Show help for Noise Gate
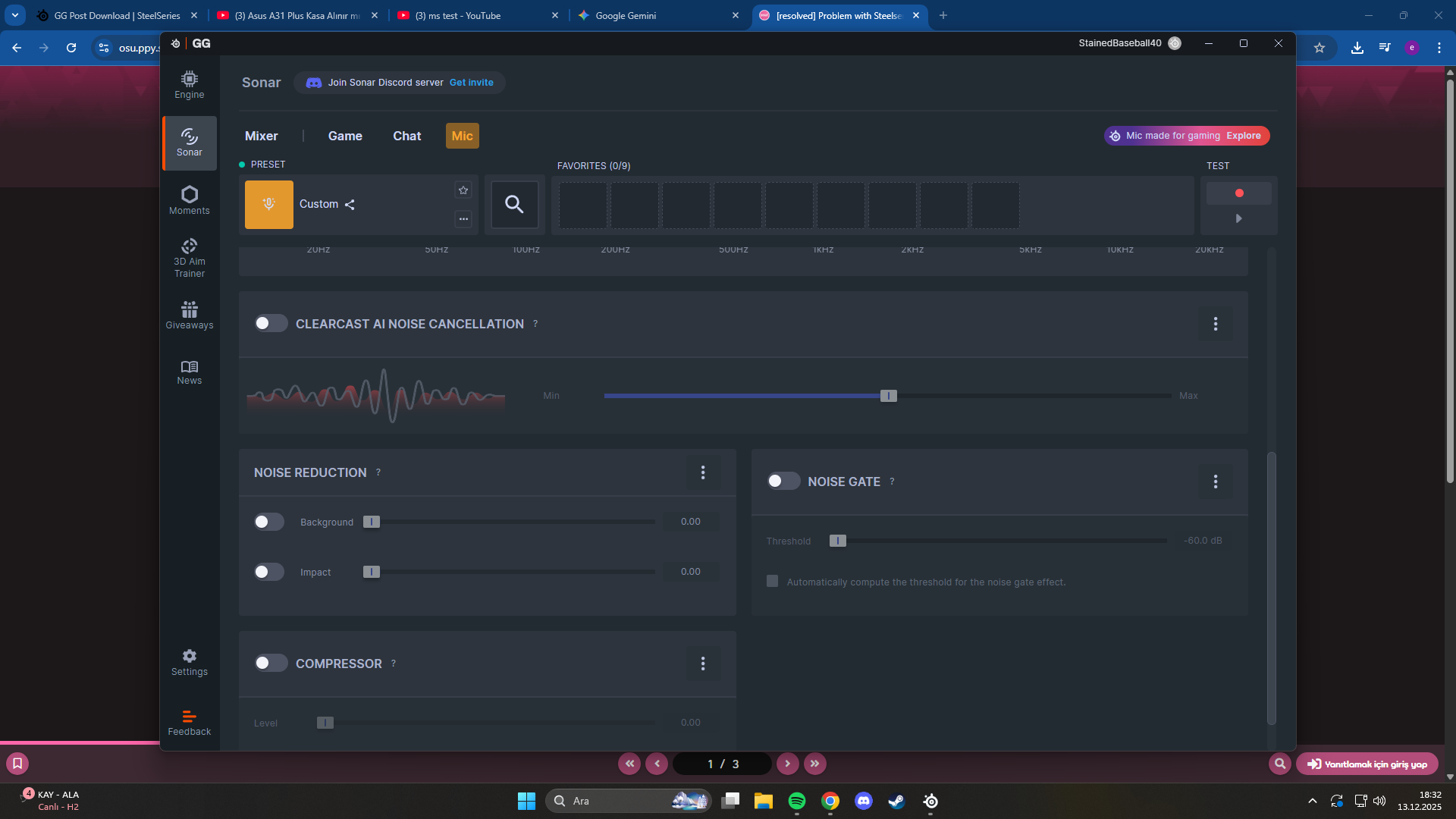Image resolution: width=1456 pixels, height=819 pixels. pyautogui.click(x=892, y=482)
